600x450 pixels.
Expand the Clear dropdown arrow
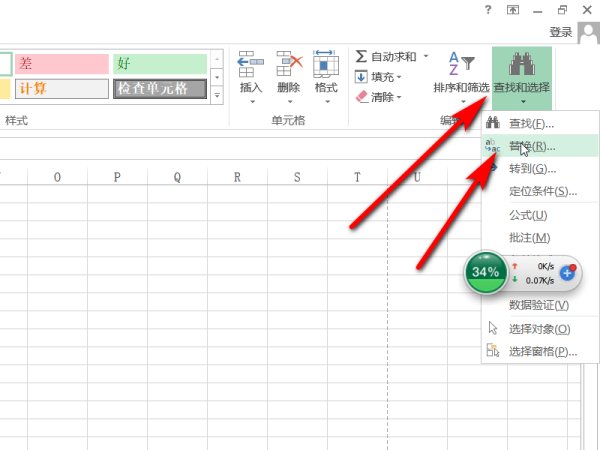399,97
